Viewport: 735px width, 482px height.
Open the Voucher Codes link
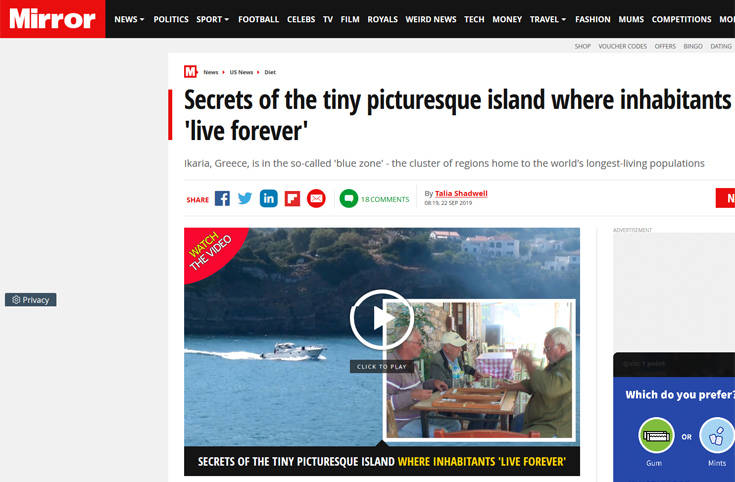(x=622, y=46)
